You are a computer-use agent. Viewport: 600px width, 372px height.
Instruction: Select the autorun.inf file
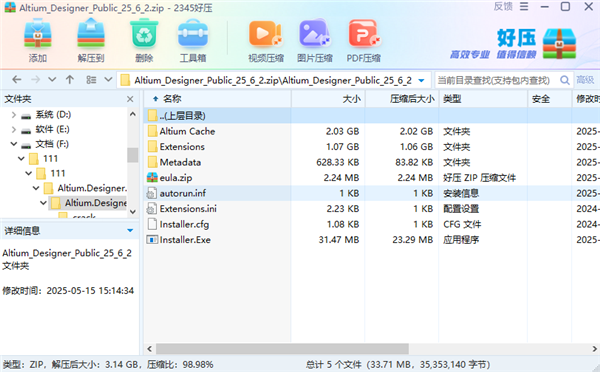coord(183,193)
